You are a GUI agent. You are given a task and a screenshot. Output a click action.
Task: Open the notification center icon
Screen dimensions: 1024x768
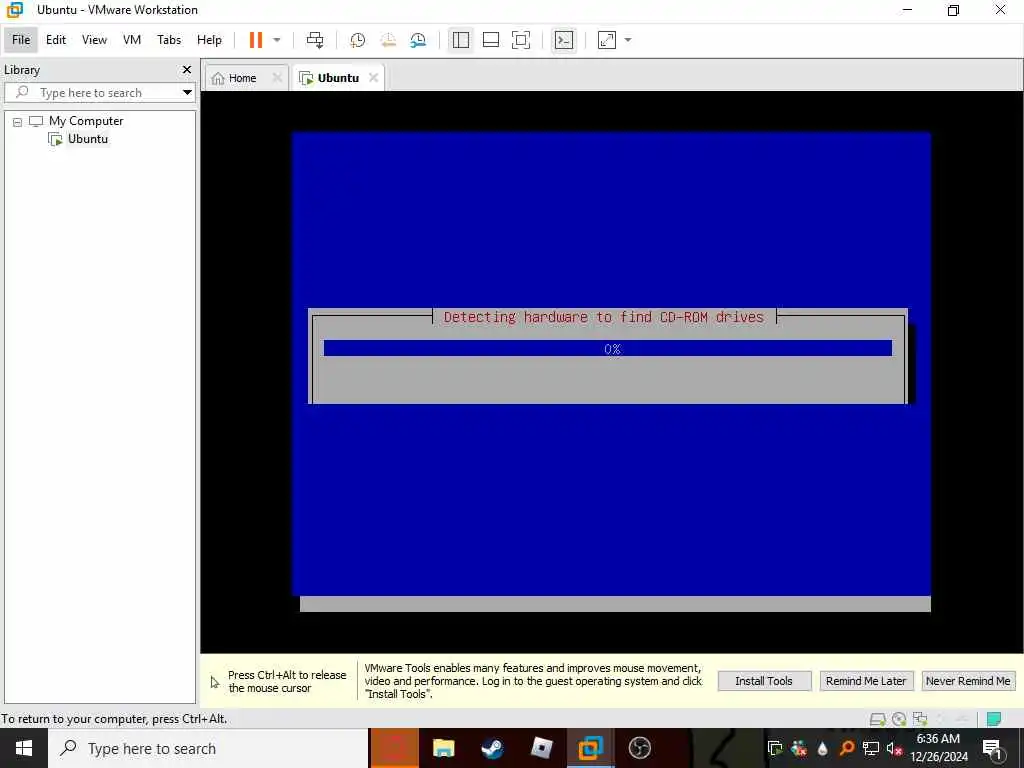coord(993,748)
